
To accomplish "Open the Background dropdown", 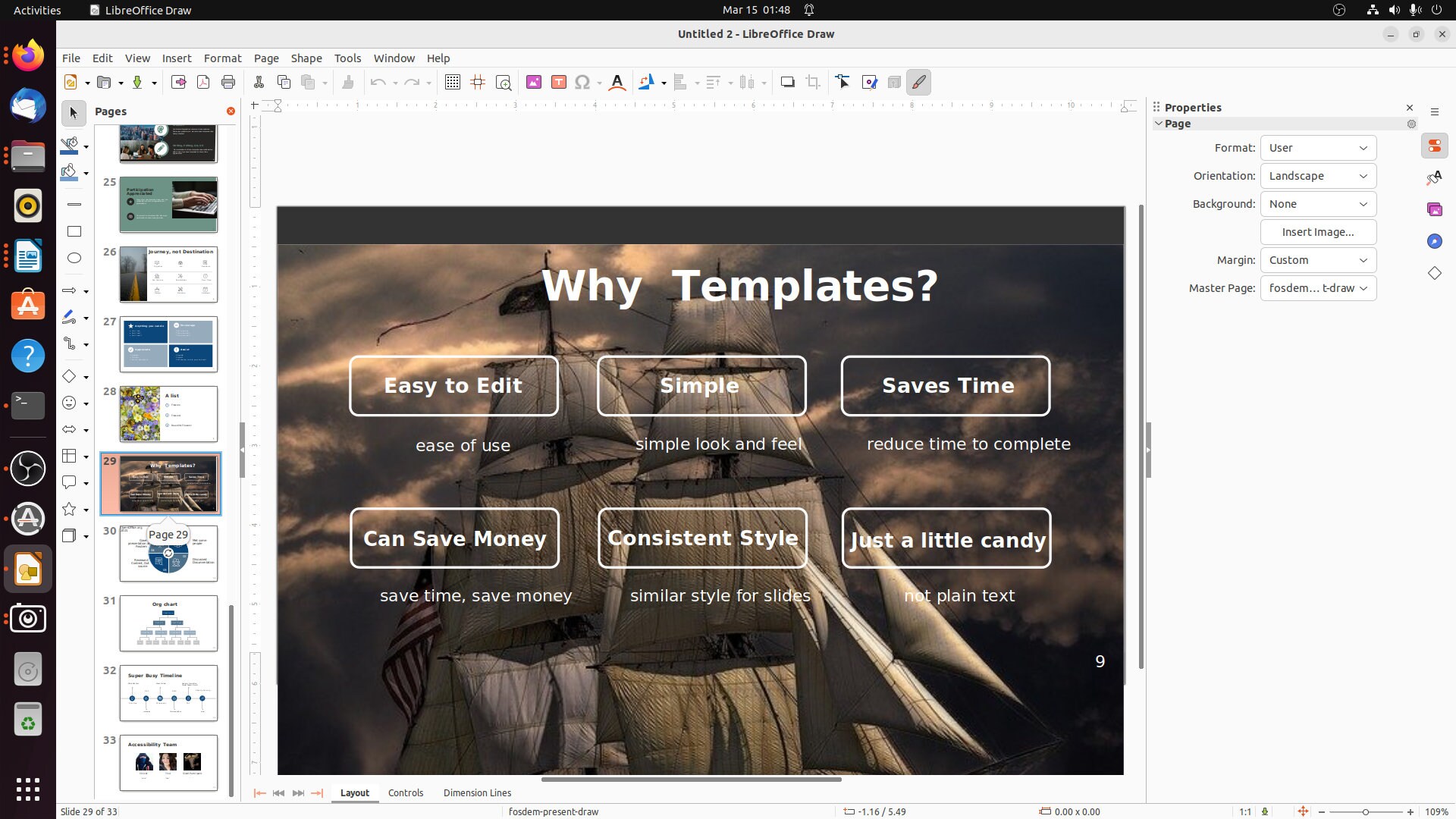I will point(1317,203).
